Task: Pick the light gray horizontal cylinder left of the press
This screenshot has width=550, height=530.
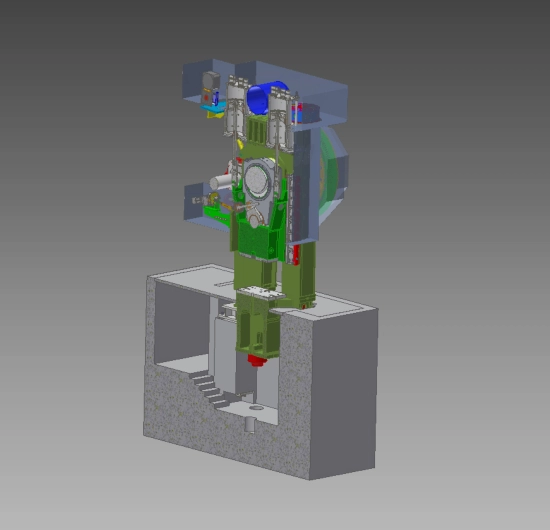Action: click(221, 182)
